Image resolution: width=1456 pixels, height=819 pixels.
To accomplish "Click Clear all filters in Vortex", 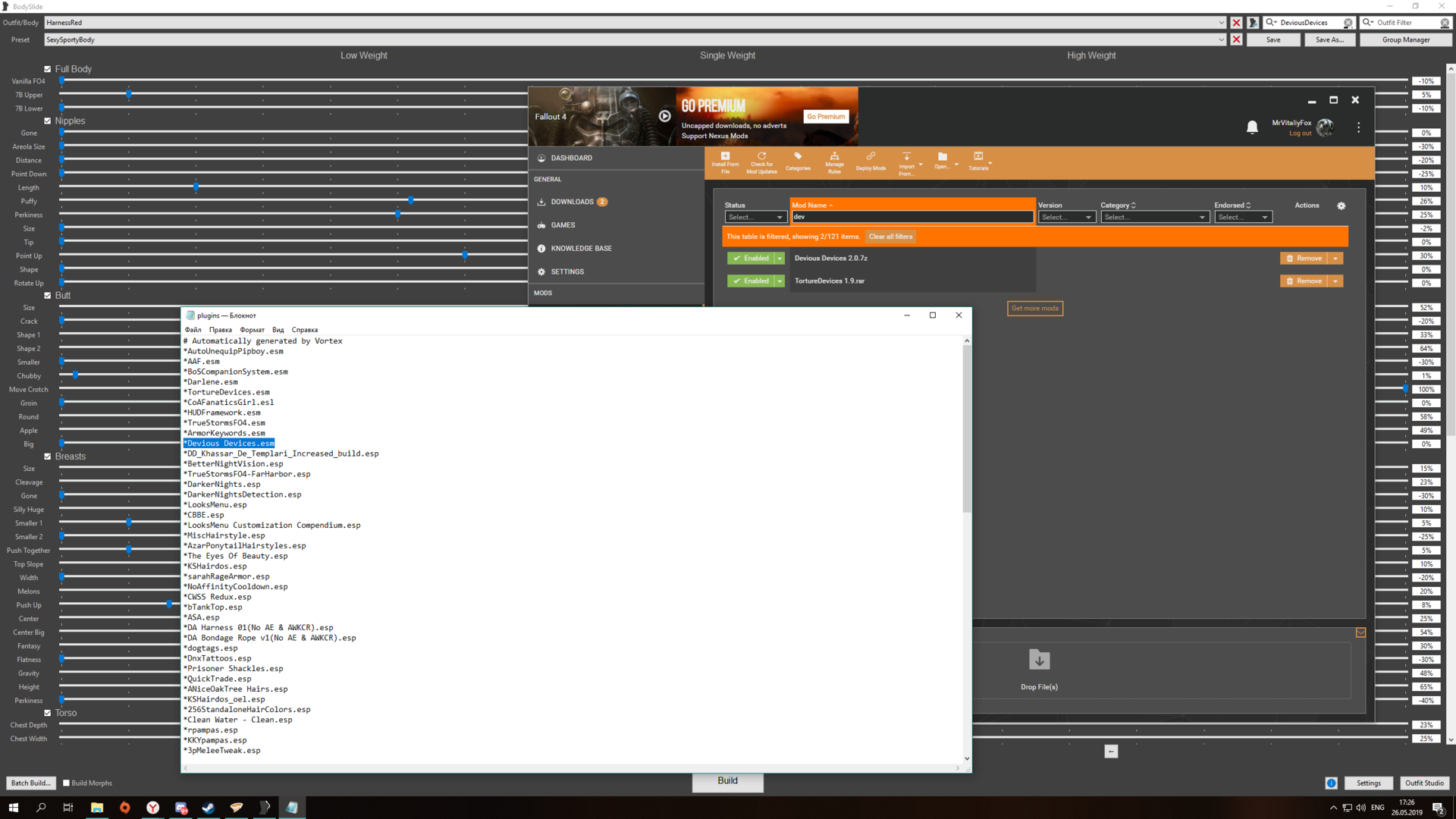I will [890, 237].
